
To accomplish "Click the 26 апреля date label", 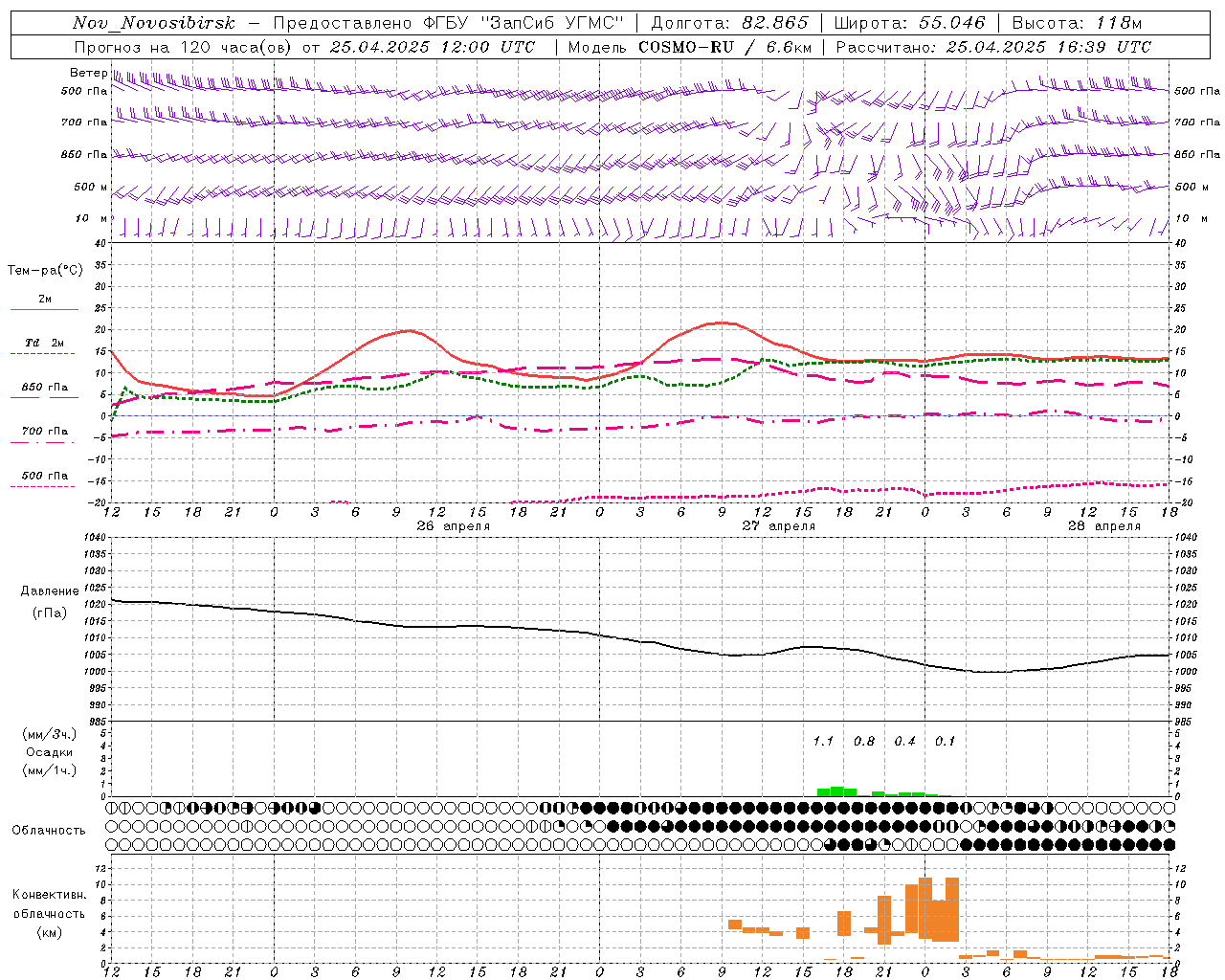I will tap(453, 526).
